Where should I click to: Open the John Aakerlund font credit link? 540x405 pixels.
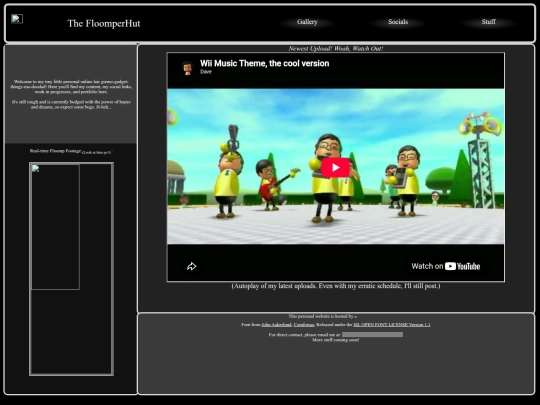(276, 324)
